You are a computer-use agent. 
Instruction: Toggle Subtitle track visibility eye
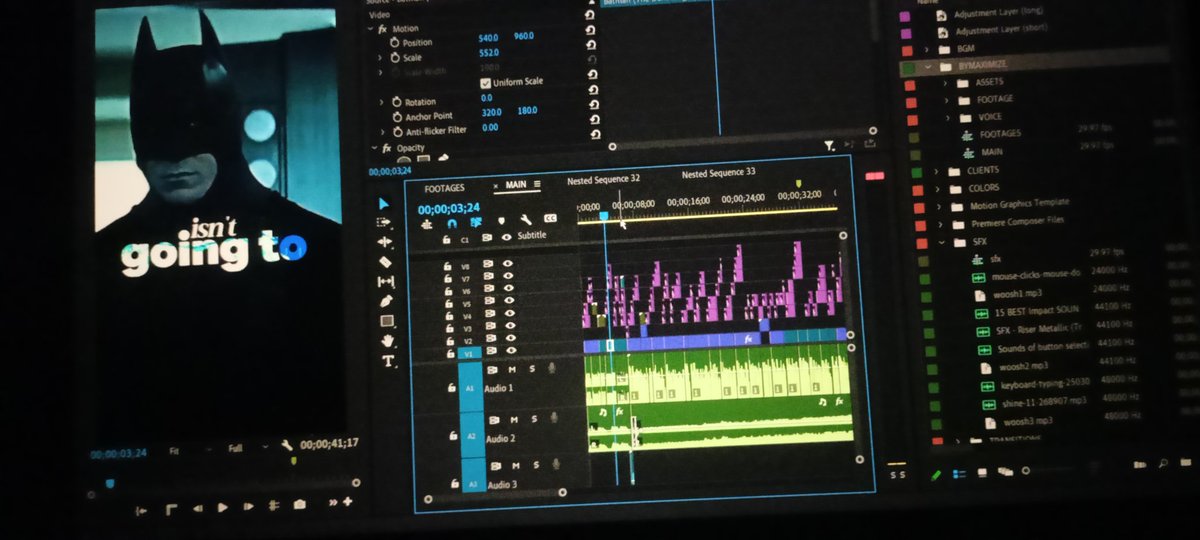coord(507,238)
